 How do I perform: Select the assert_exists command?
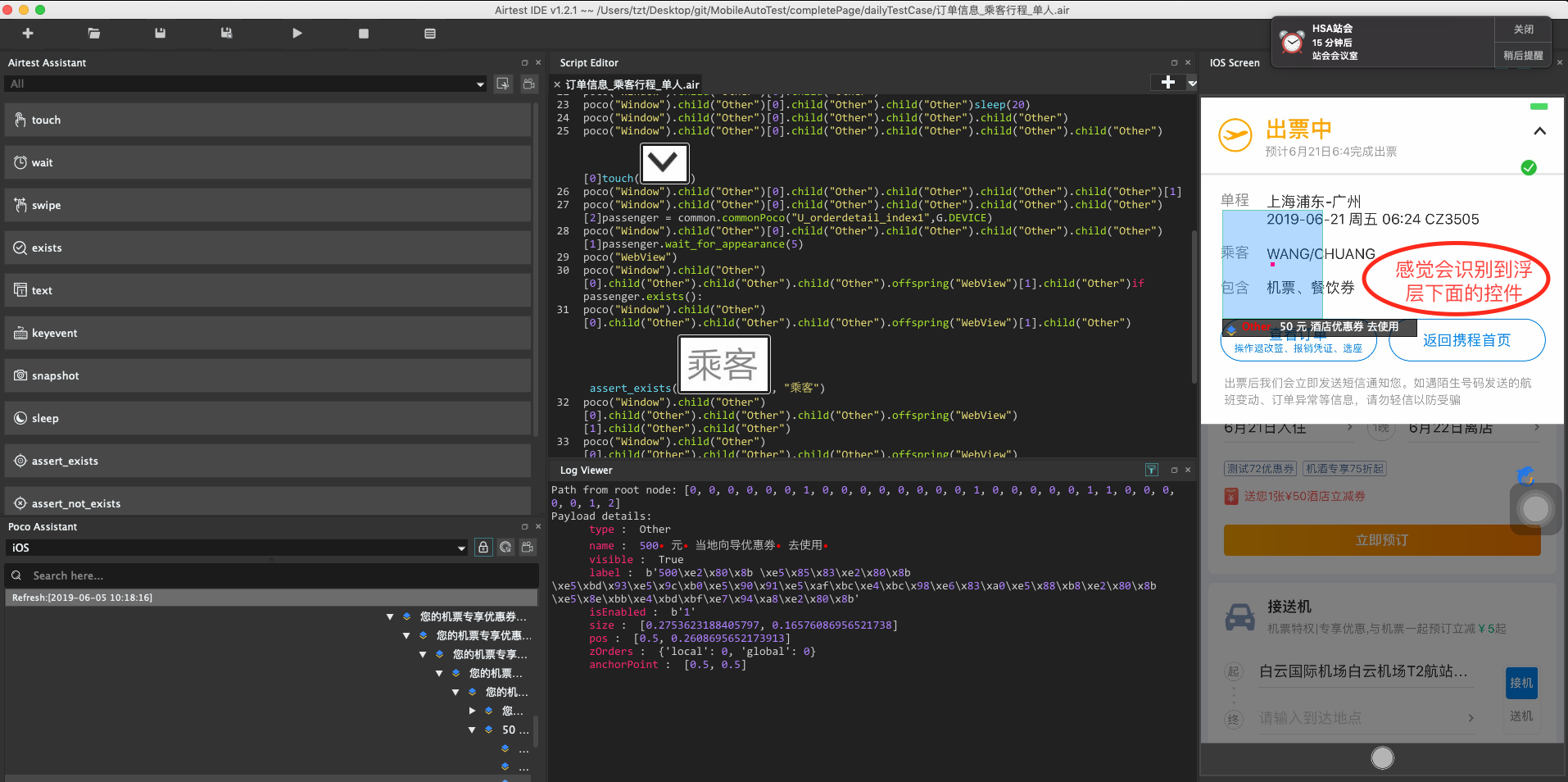(x=268, y=461)
